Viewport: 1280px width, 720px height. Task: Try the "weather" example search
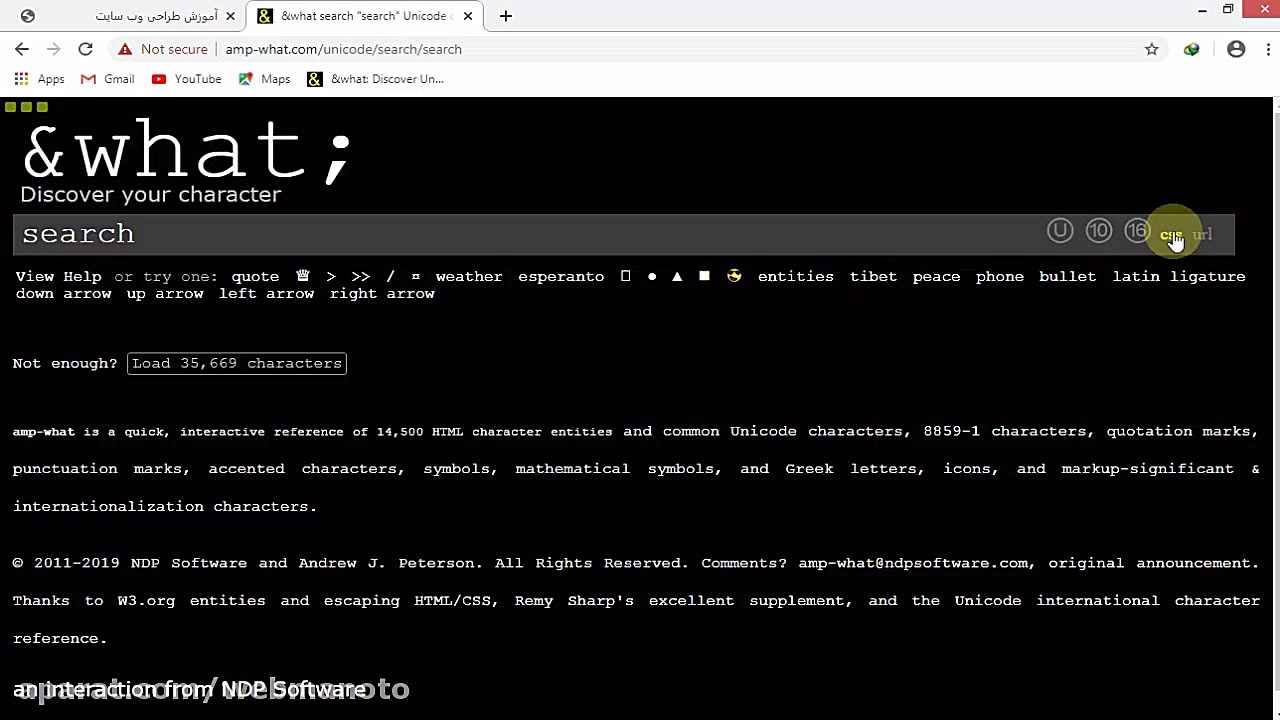[x=469, y=276]
